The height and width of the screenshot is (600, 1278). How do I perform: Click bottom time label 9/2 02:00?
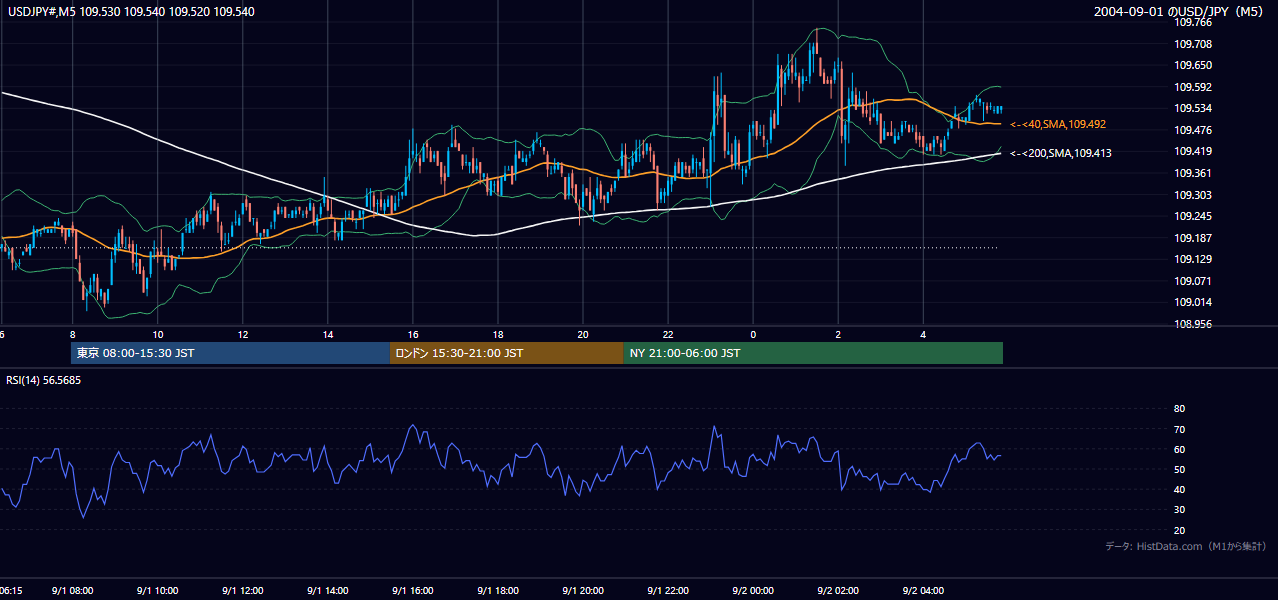click(838, 591)
